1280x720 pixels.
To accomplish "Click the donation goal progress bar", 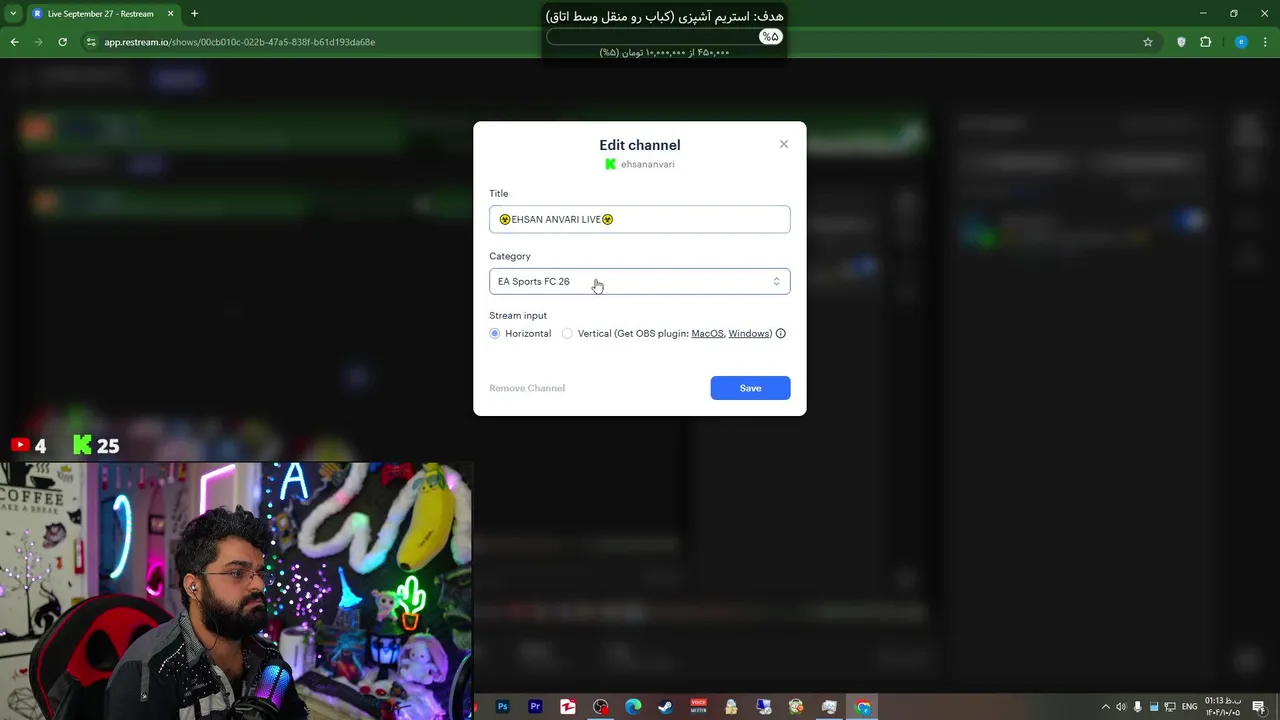I will point(665,37).
